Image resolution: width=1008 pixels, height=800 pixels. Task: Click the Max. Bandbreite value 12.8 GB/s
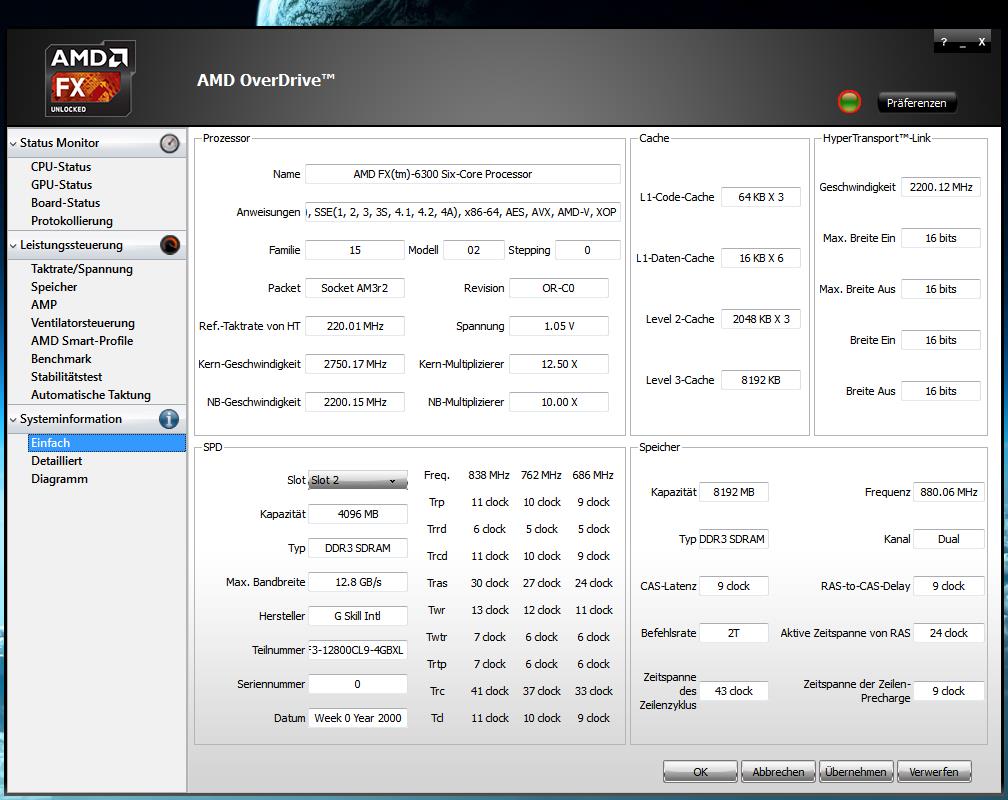click(358, 582)
